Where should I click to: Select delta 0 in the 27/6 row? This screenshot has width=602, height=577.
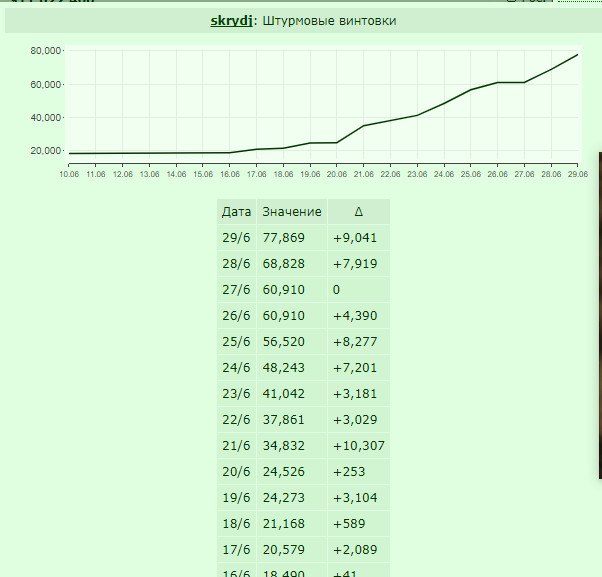(x=359, y=289)
